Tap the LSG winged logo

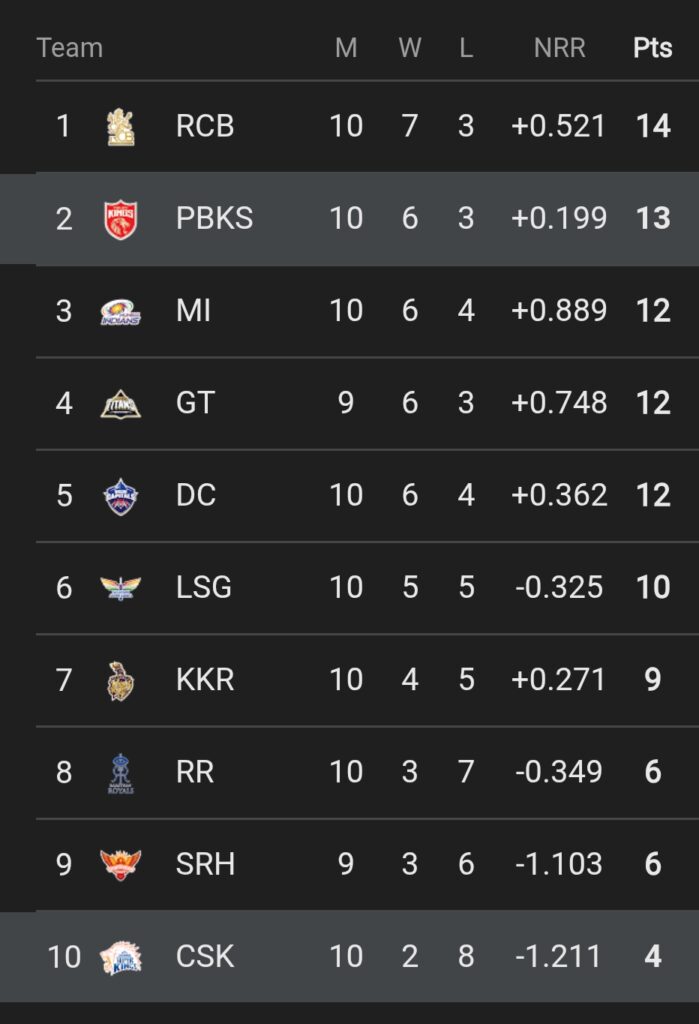tap(121, 588)
